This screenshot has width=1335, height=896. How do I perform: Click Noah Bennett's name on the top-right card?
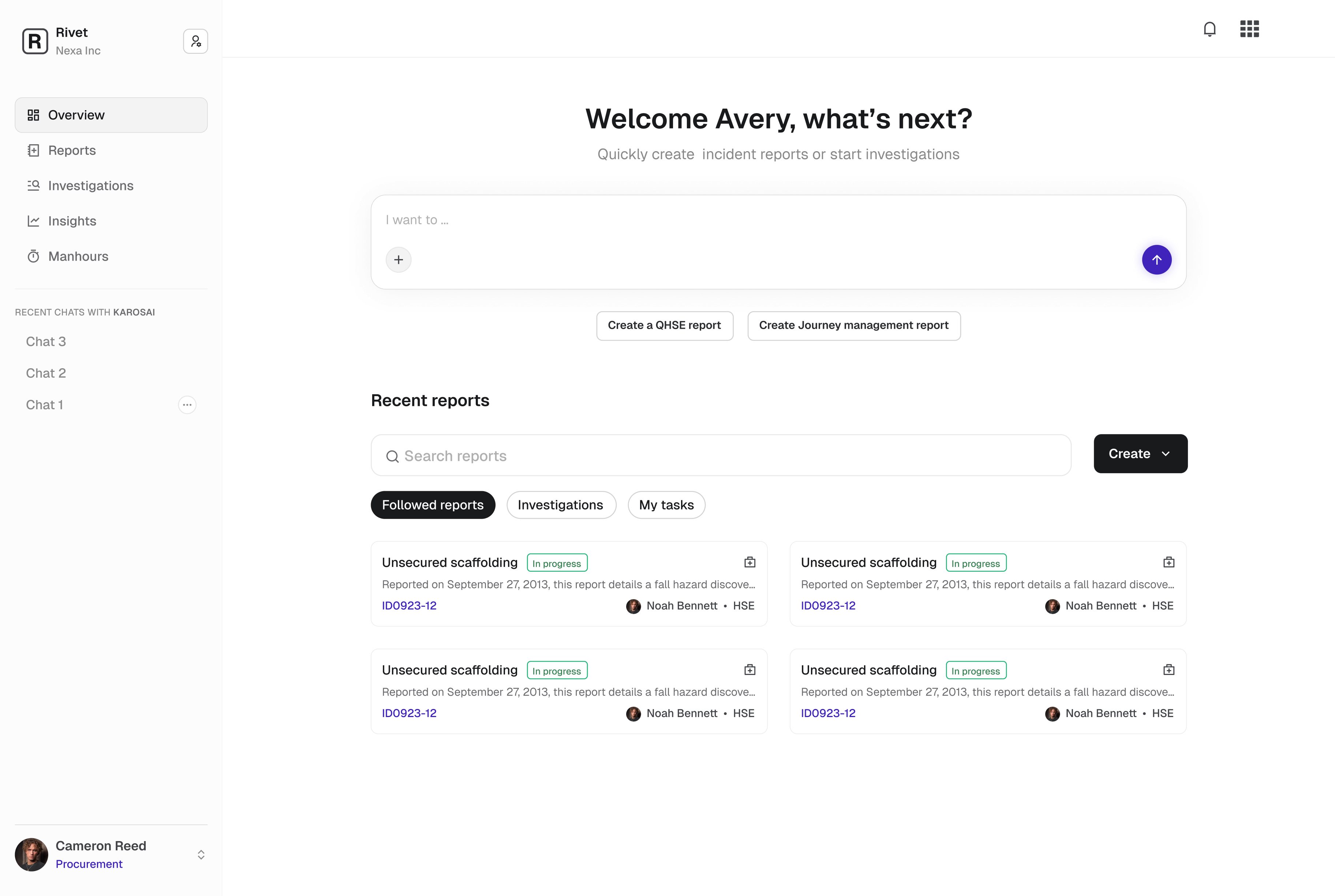(1100, 606)
